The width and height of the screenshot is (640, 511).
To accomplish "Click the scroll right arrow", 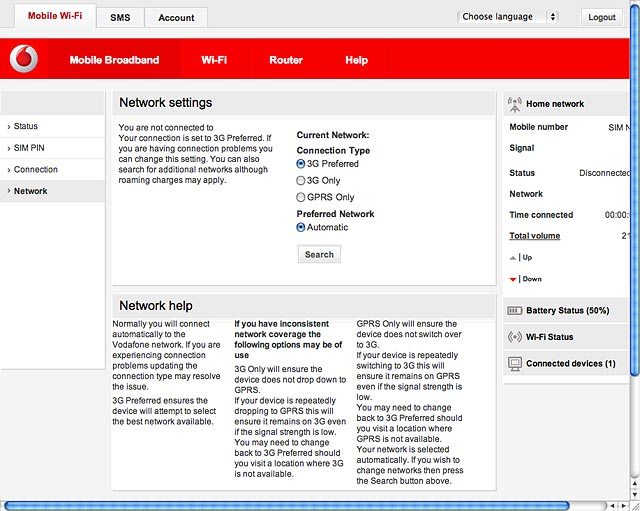I will pos(624,506).
